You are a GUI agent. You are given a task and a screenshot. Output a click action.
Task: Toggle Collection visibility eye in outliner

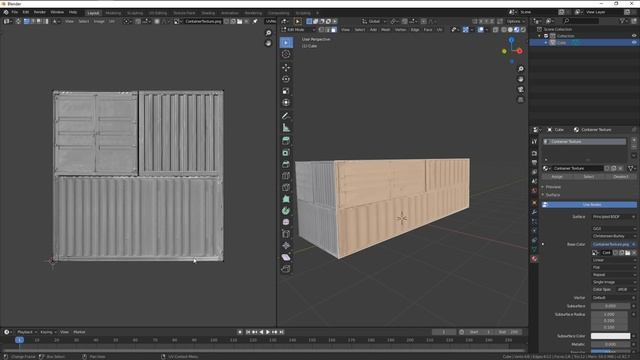[634, 36]
